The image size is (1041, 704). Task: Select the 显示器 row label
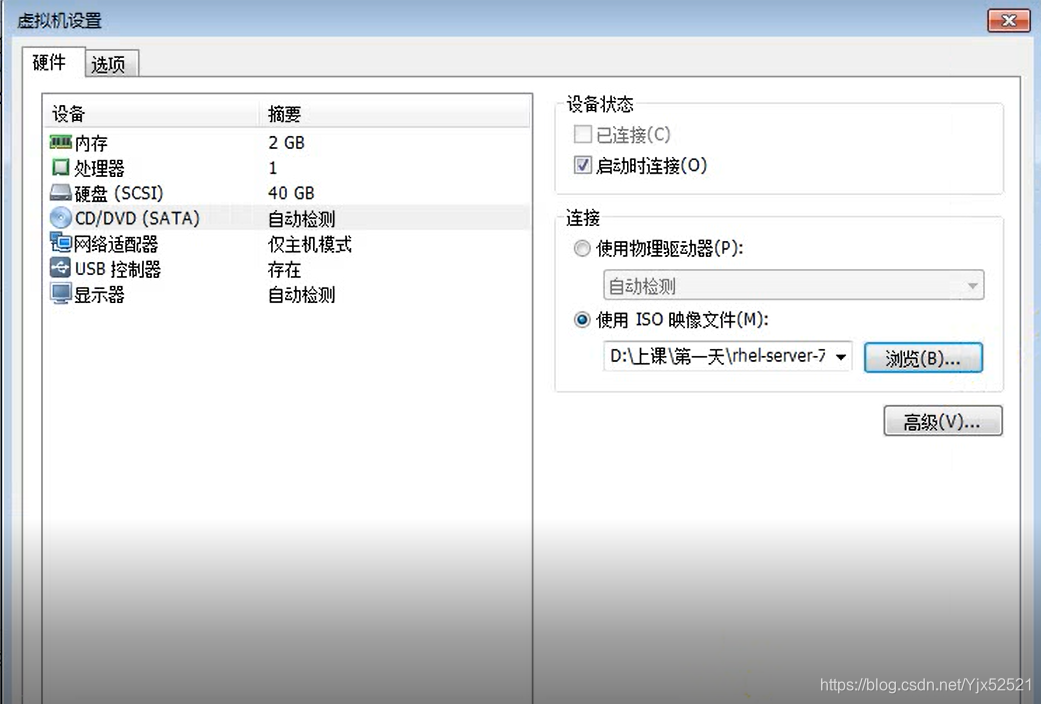click(100, 294)
